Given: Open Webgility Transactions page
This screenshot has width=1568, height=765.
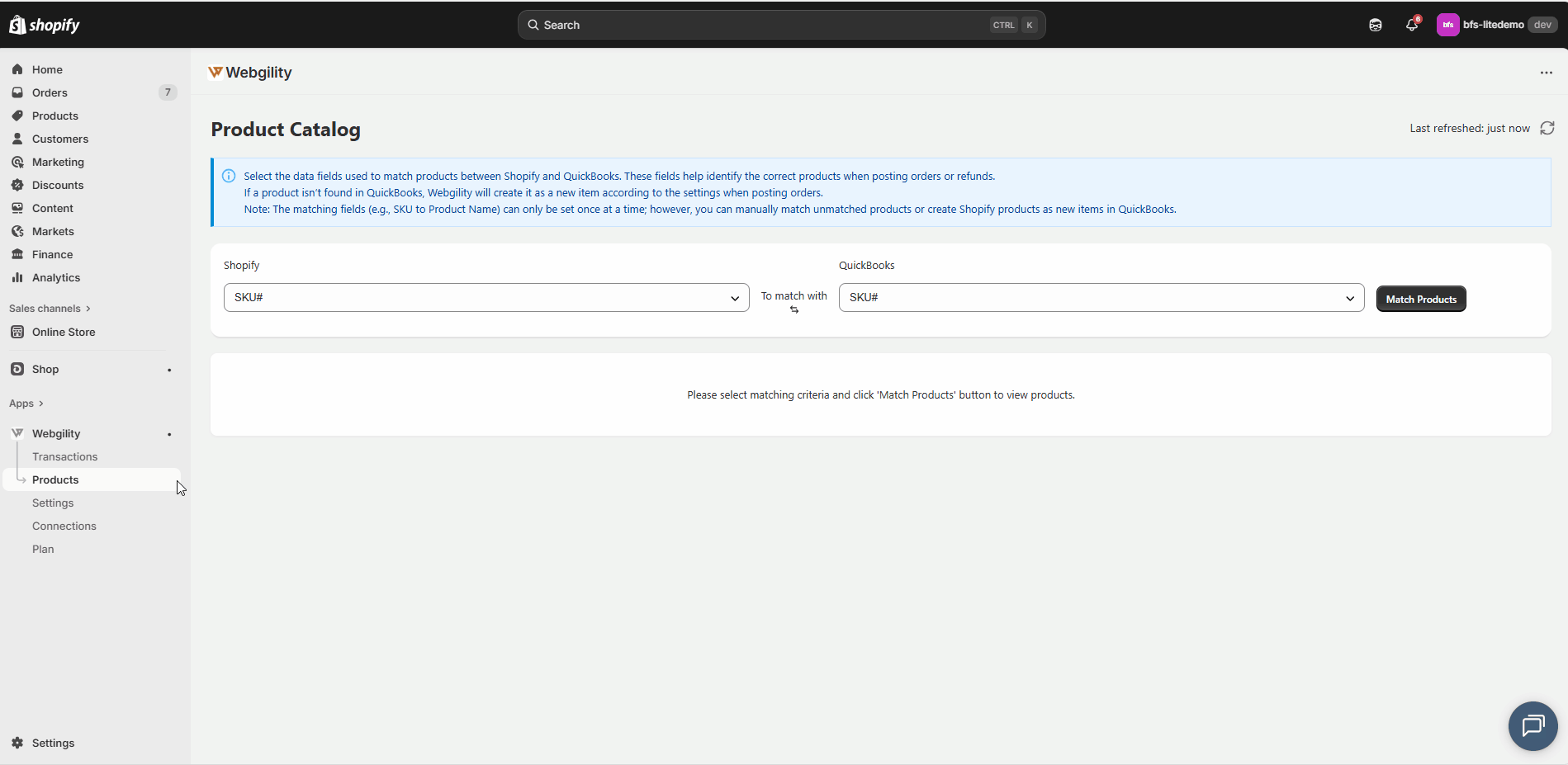Looking at the screenshot, I should [64, 456].
